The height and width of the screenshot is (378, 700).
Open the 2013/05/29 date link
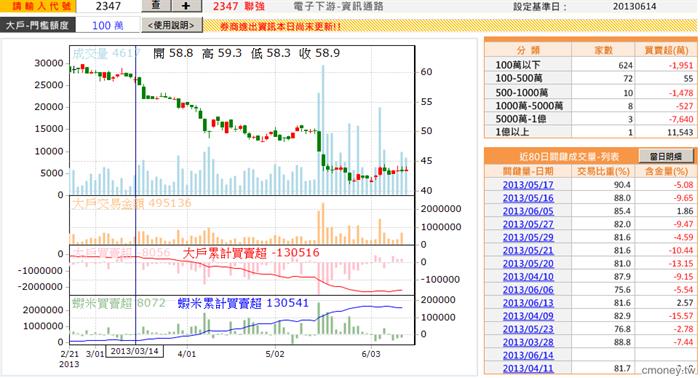528,237
